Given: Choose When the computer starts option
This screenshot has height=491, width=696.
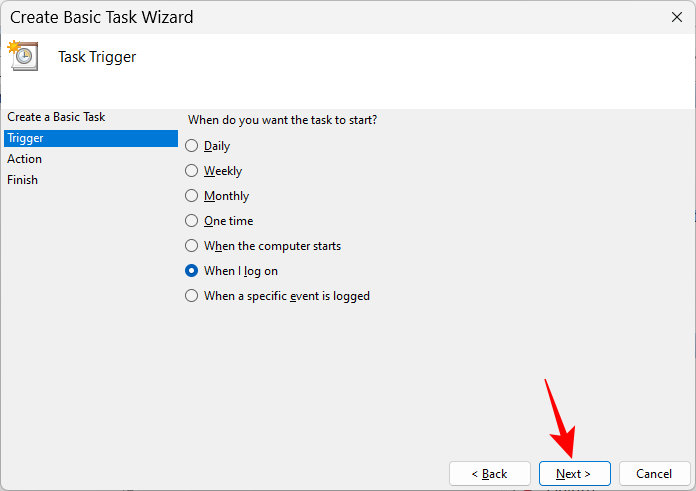Looking at the screenshot, I should tap(192, 246).
